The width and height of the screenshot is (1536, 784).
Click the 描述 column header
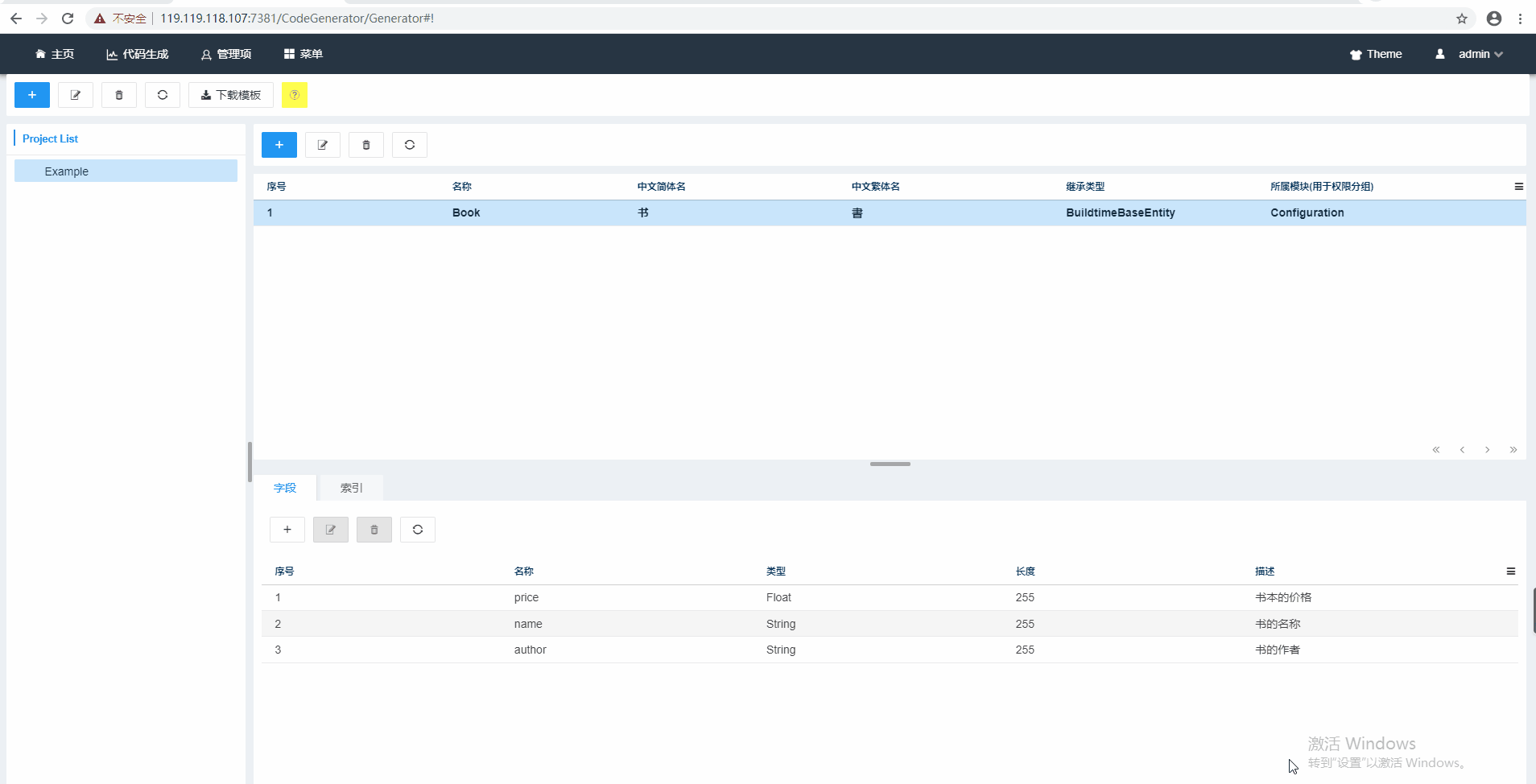[x=1265, y=571]
